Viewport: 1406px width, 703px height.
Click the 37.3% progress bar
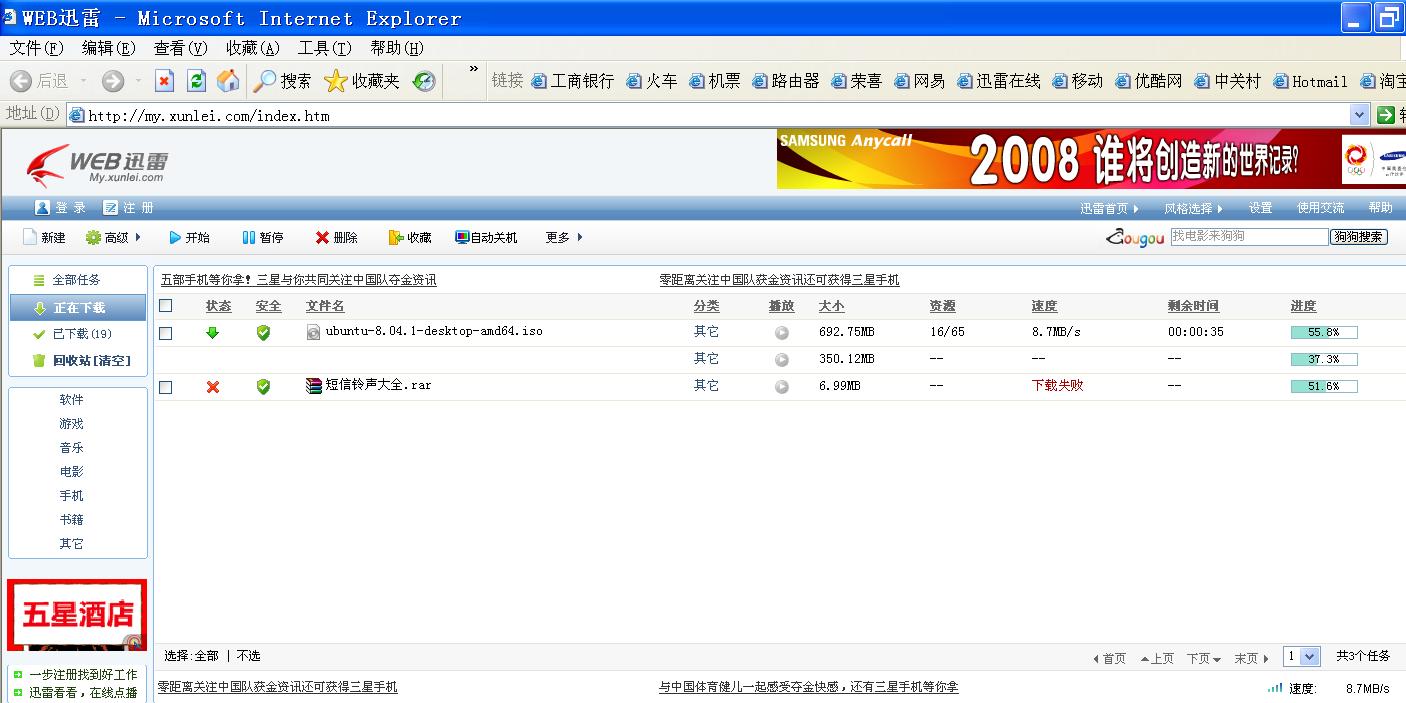tap(1324, 359)
